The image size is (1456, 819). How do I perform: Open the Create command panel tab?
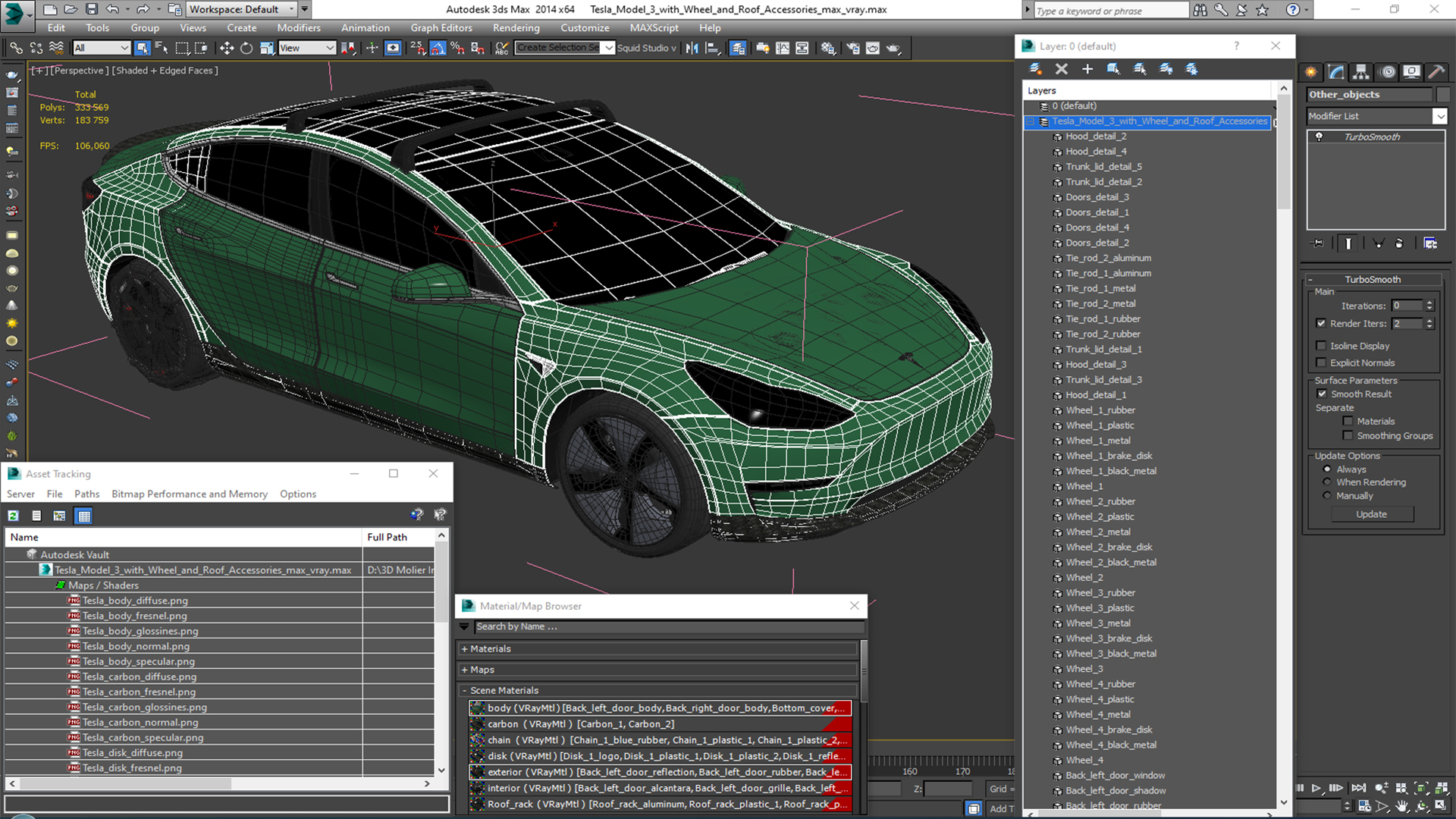tap(1311, 72)
